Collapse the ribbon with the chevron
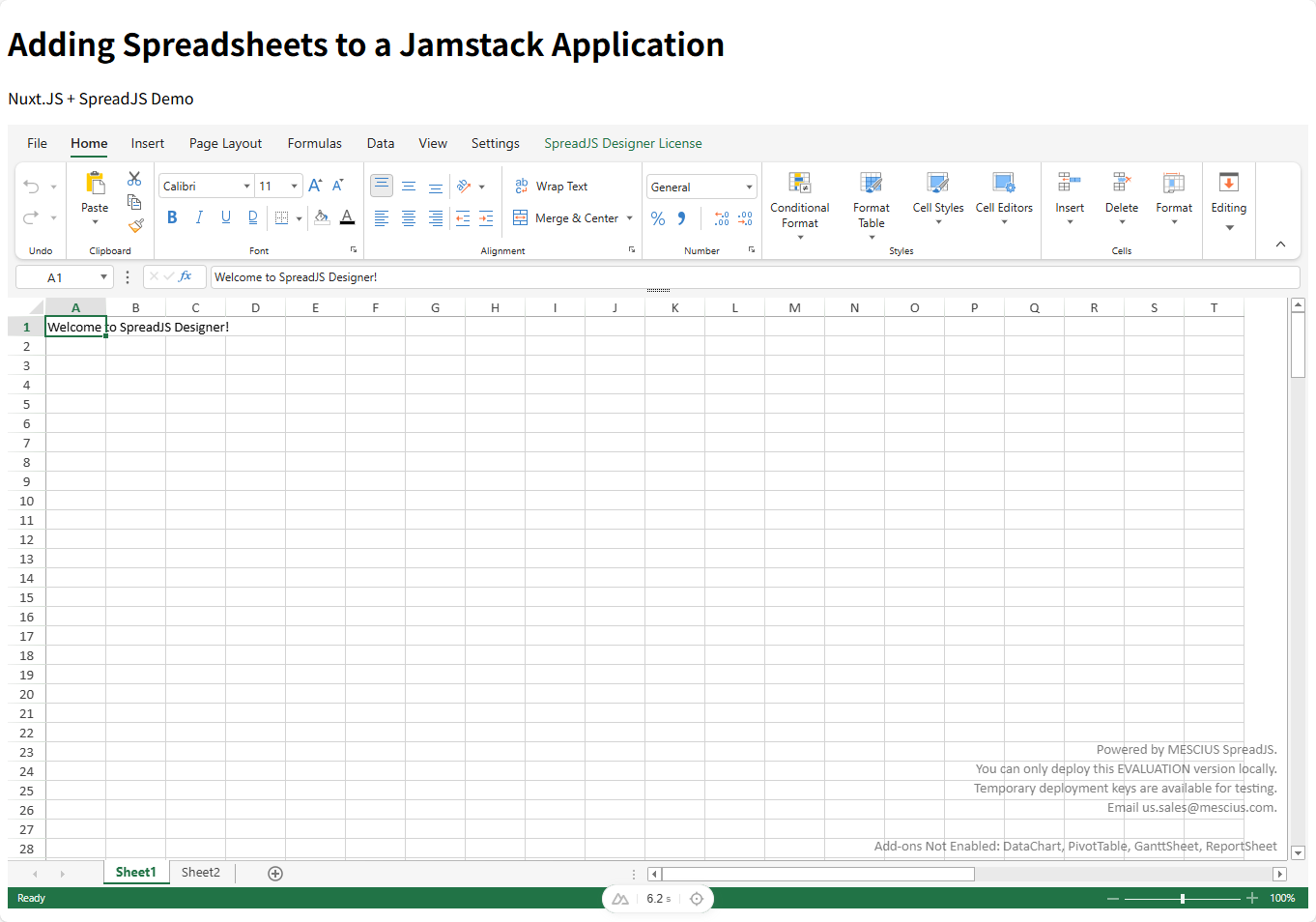The image size is (1316, 922). click(1280, 245)
